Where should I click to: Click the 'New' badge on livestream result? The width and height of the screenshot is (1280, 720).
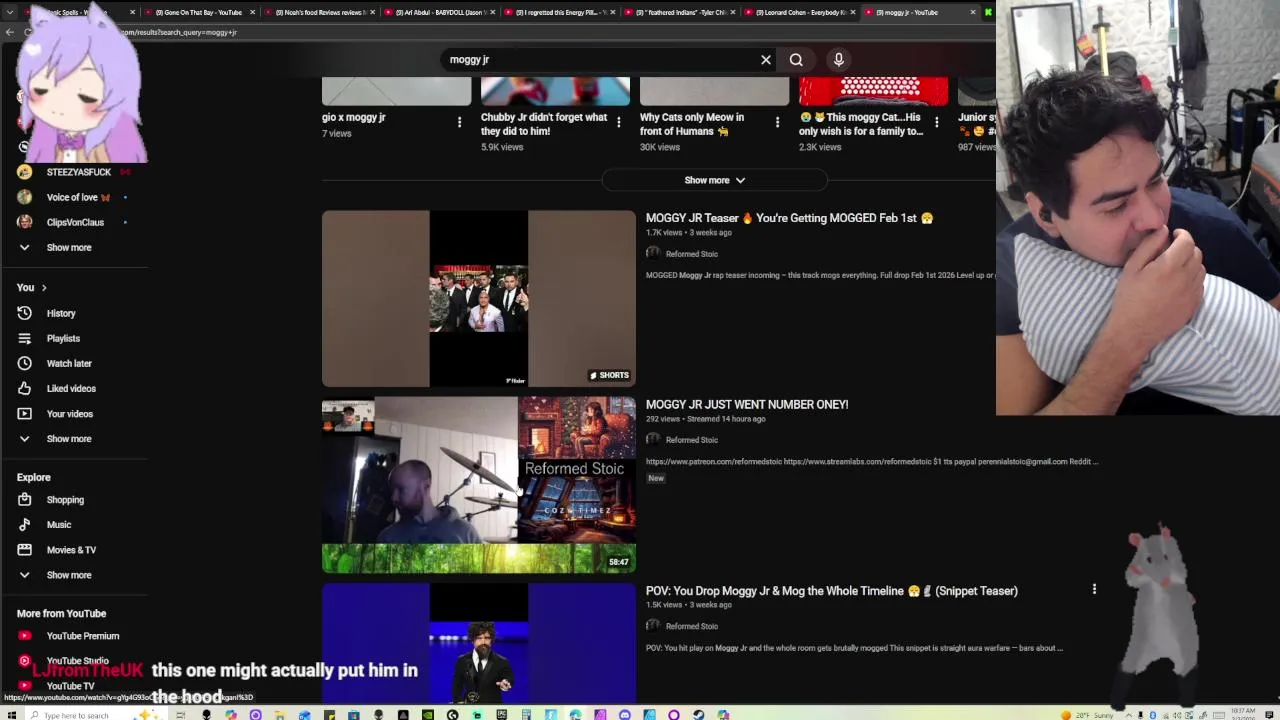click(x=656, y=478)
